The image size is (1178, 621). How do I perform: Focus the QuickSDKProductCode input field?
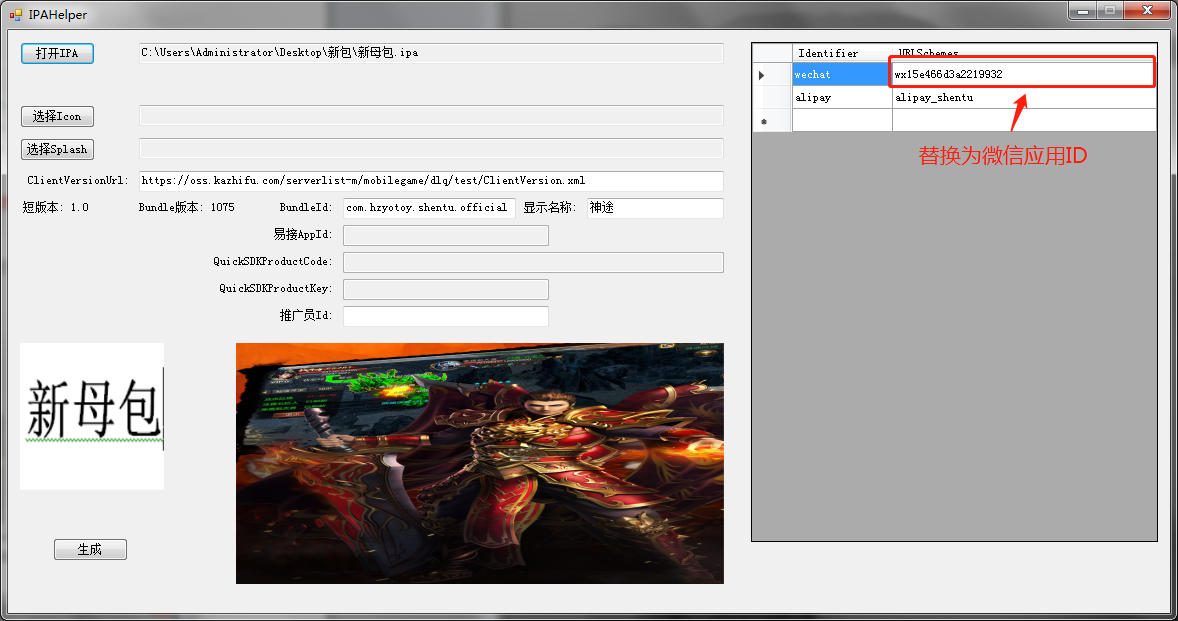pyautogui.click(x=533, y=262)
